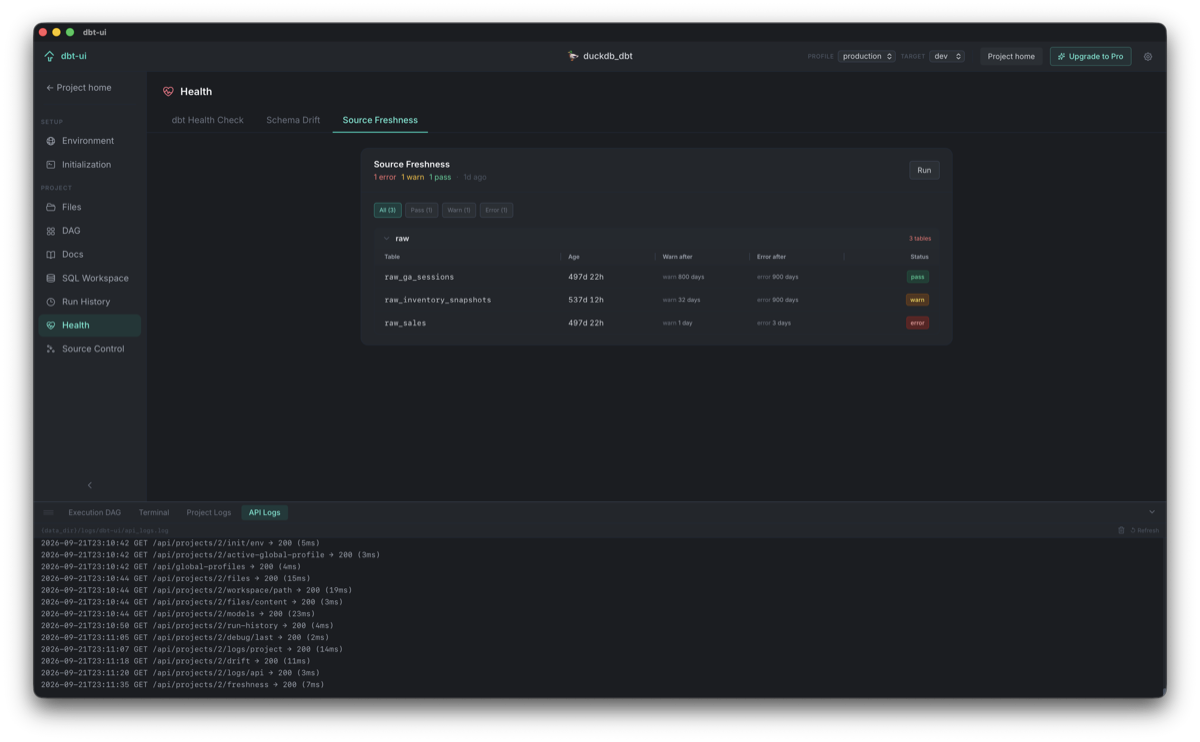Click the SQL Workspace database icon
Viewport: 1200px width, 742px height.
51,278
